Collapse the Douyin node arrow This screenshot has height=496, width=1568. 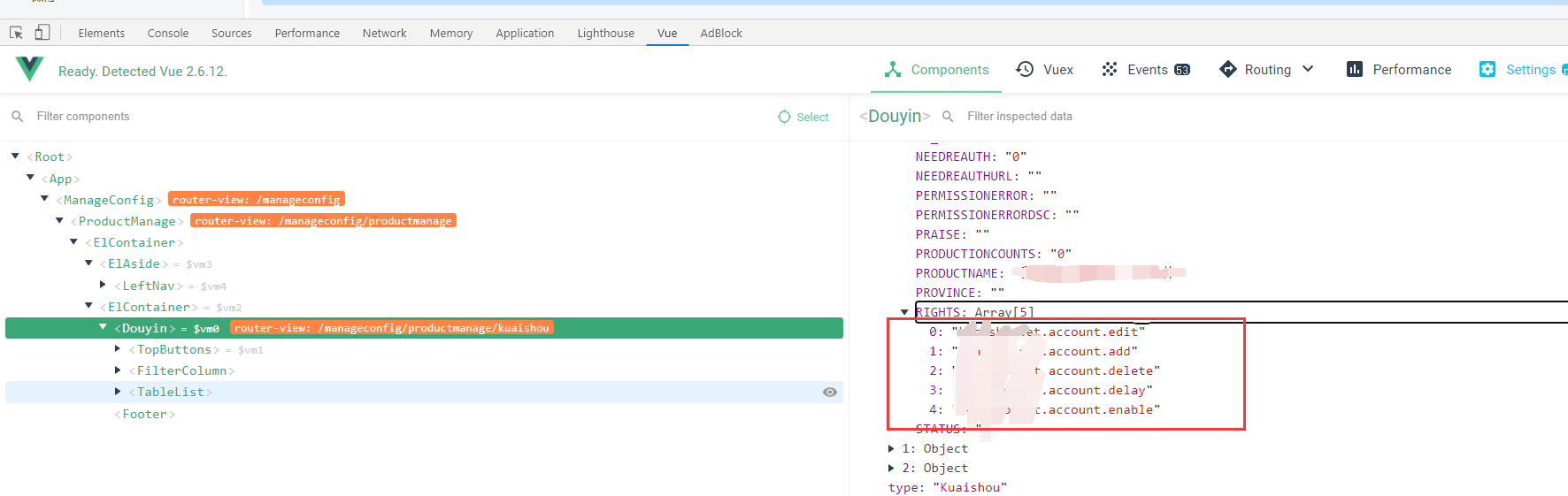pyautogui.click(x=103, y=327)
